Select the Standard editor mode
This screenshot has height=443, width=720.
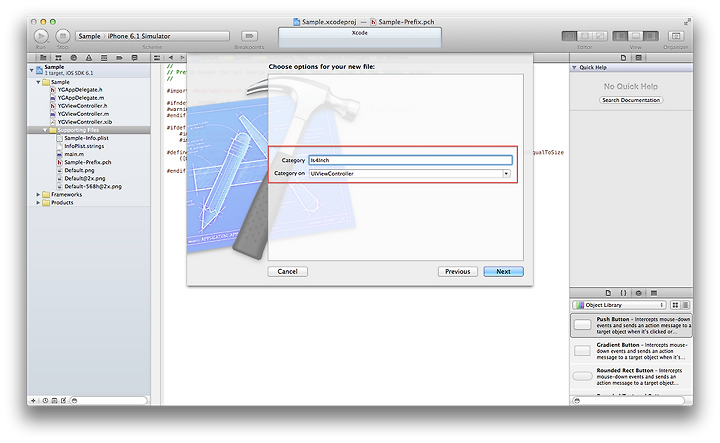click(x=569, y=36)
